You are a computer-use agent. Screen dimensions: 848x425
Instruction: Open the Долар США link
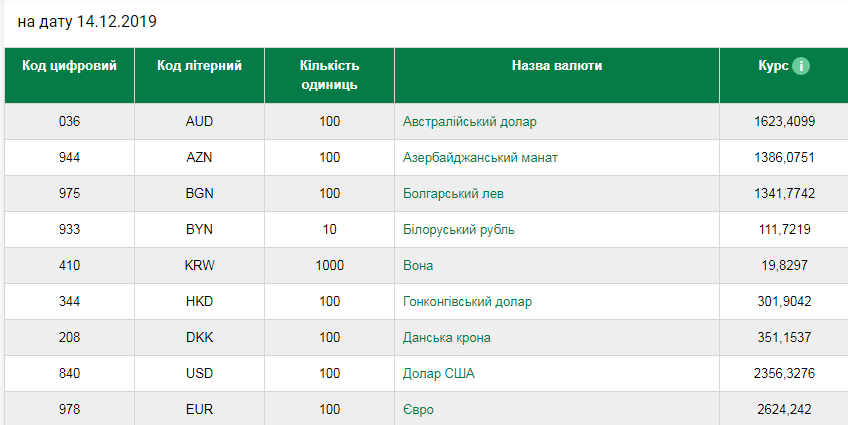[x=439, y=374]
